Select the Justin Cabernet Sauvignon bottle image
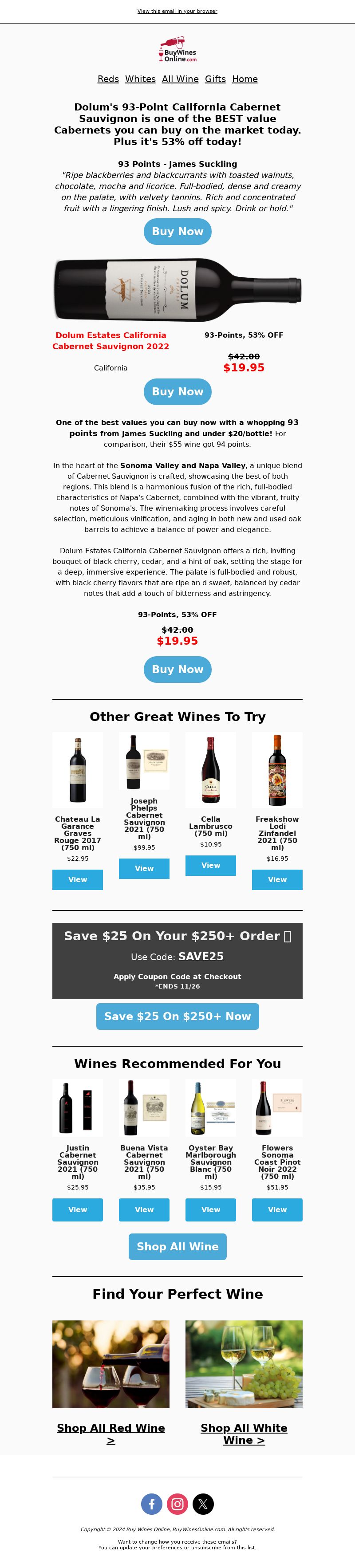 click(77, 1108)
